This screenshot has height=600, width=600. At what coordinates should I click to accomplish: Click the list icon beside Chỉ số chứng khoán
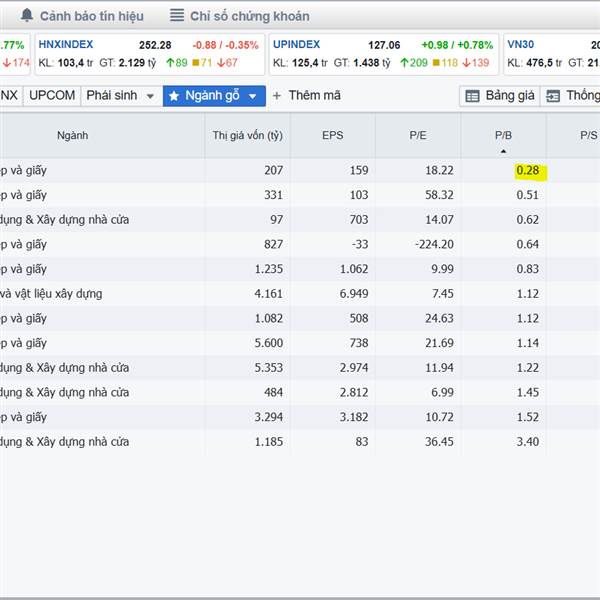[x=177, y=16]
